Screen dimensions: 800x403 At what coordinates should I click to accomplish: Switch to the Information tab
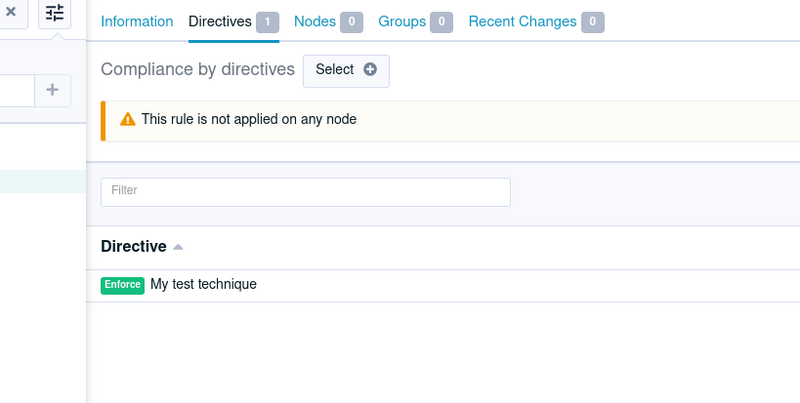[x=137, y=21]
